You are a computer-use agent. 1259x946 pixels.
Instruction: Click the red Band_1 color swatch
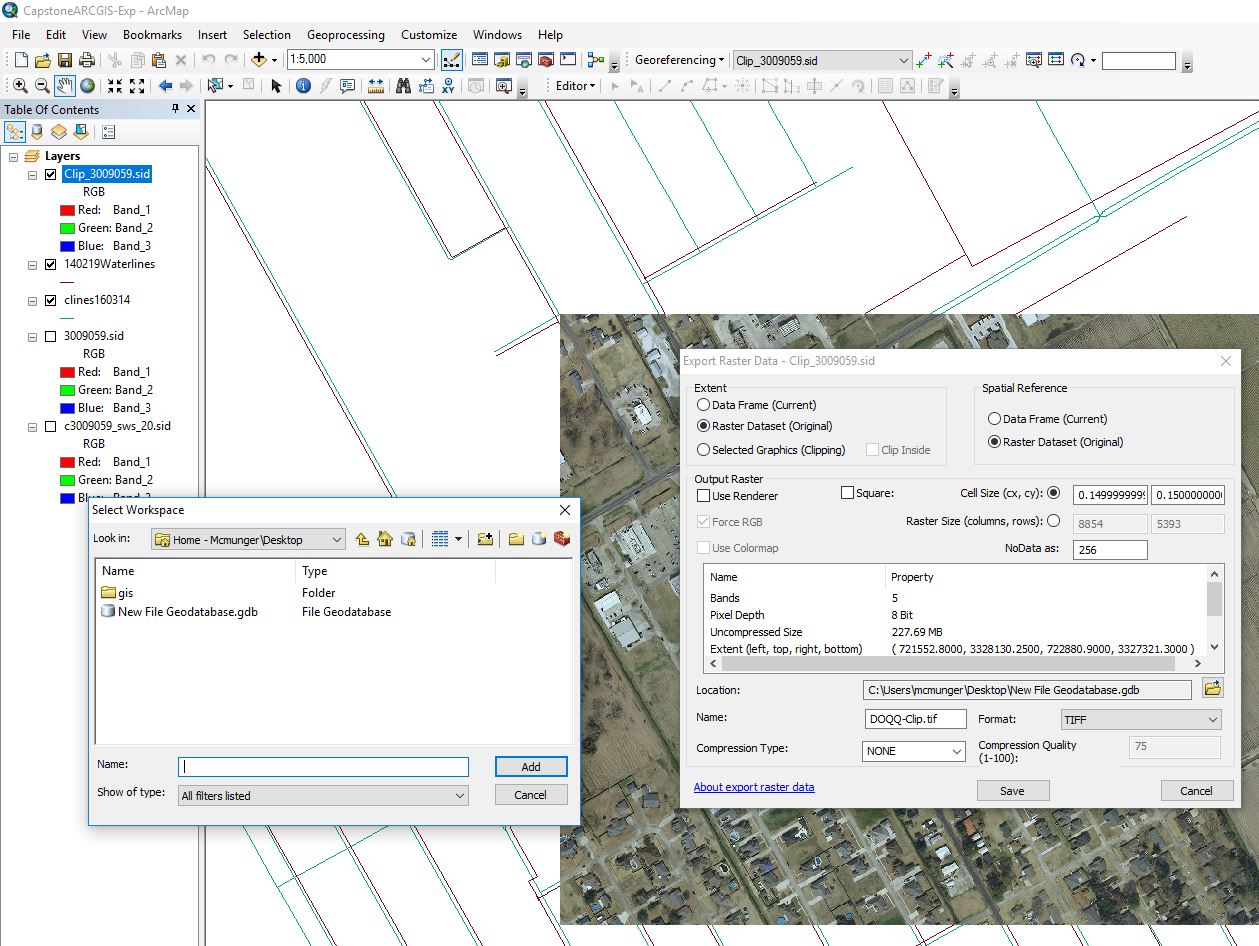tap(68, 210)
